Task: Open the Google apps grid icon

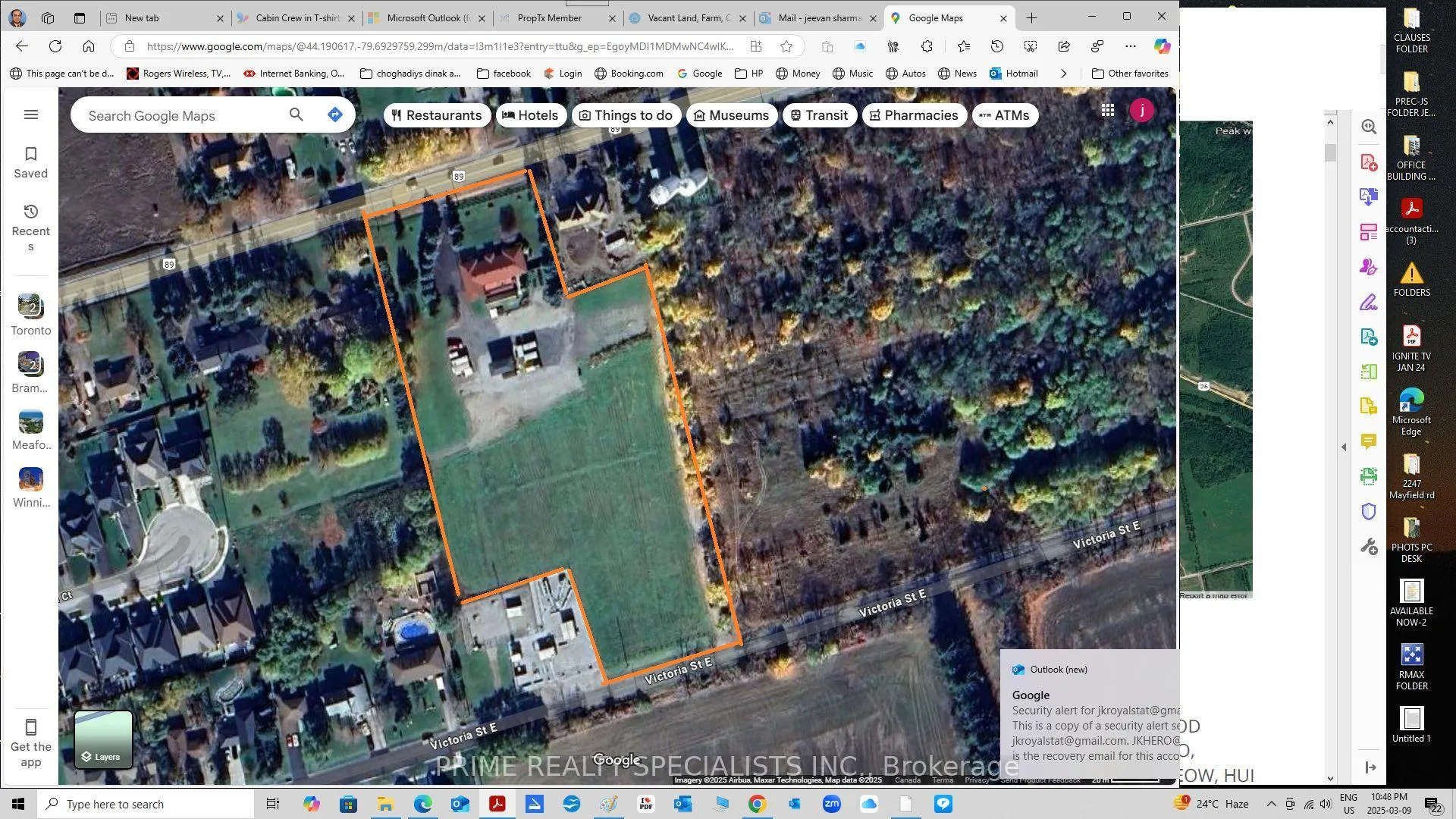Action: point(1107,111)
